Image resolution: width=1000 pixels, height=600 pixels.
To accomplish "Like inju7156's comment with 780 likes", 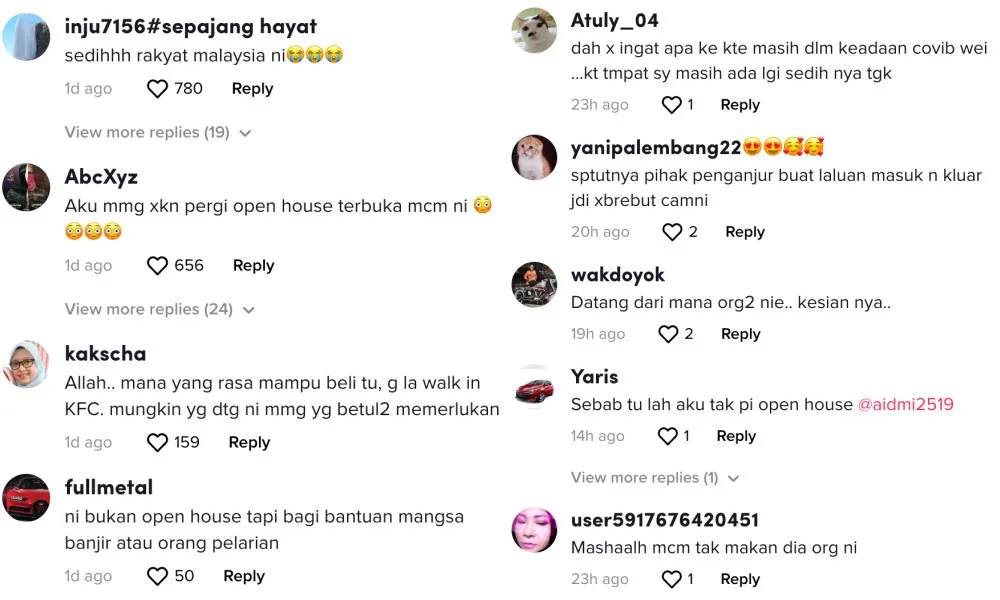I will [x=157, y=89].
